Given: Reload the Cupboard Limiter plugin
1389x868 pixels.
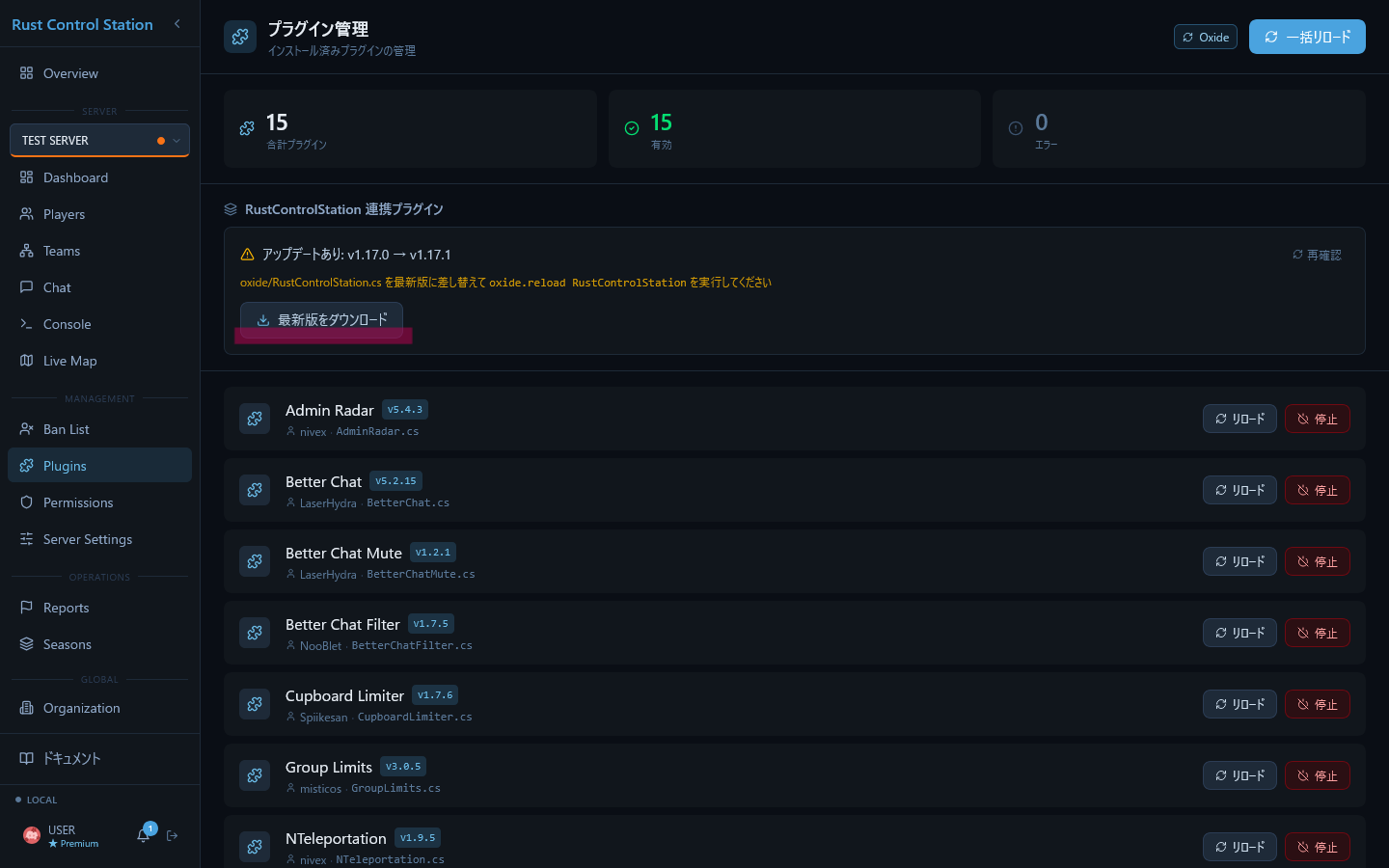Looking at the screenshot, I should pos(1239,704).
